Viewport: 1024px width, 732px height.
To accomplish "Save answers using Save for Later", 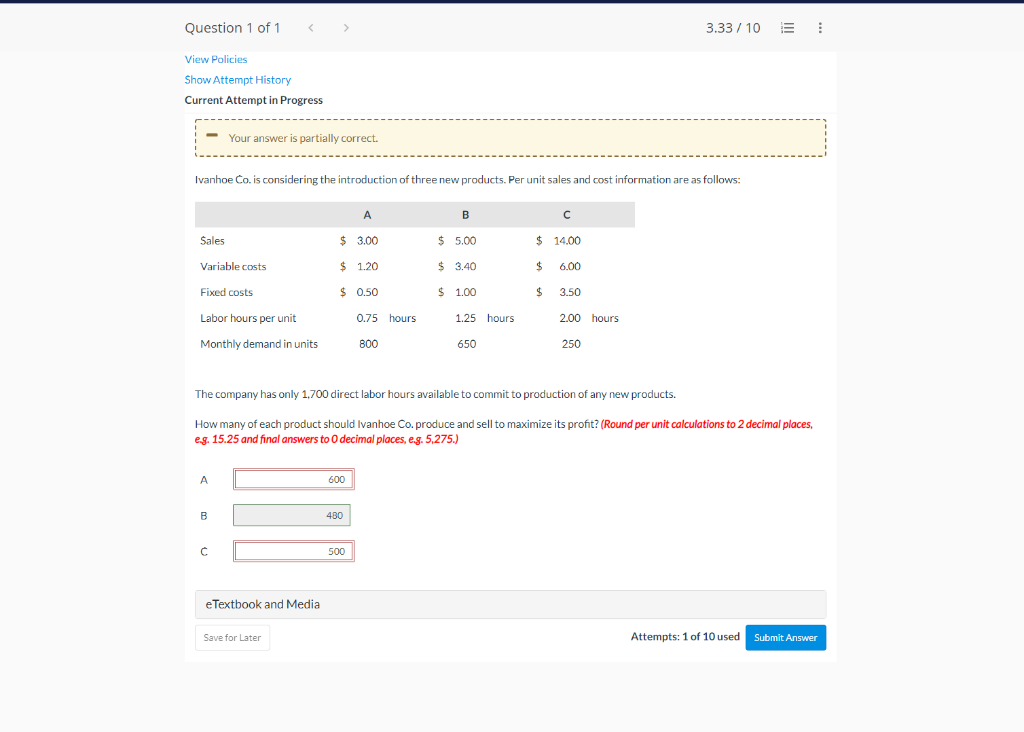I will click(x=232, y=637).
